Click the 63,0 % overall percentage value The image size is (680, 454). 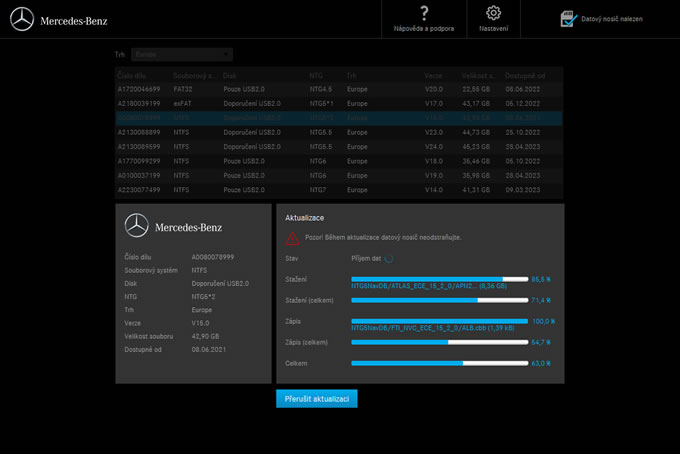[541, 363]
